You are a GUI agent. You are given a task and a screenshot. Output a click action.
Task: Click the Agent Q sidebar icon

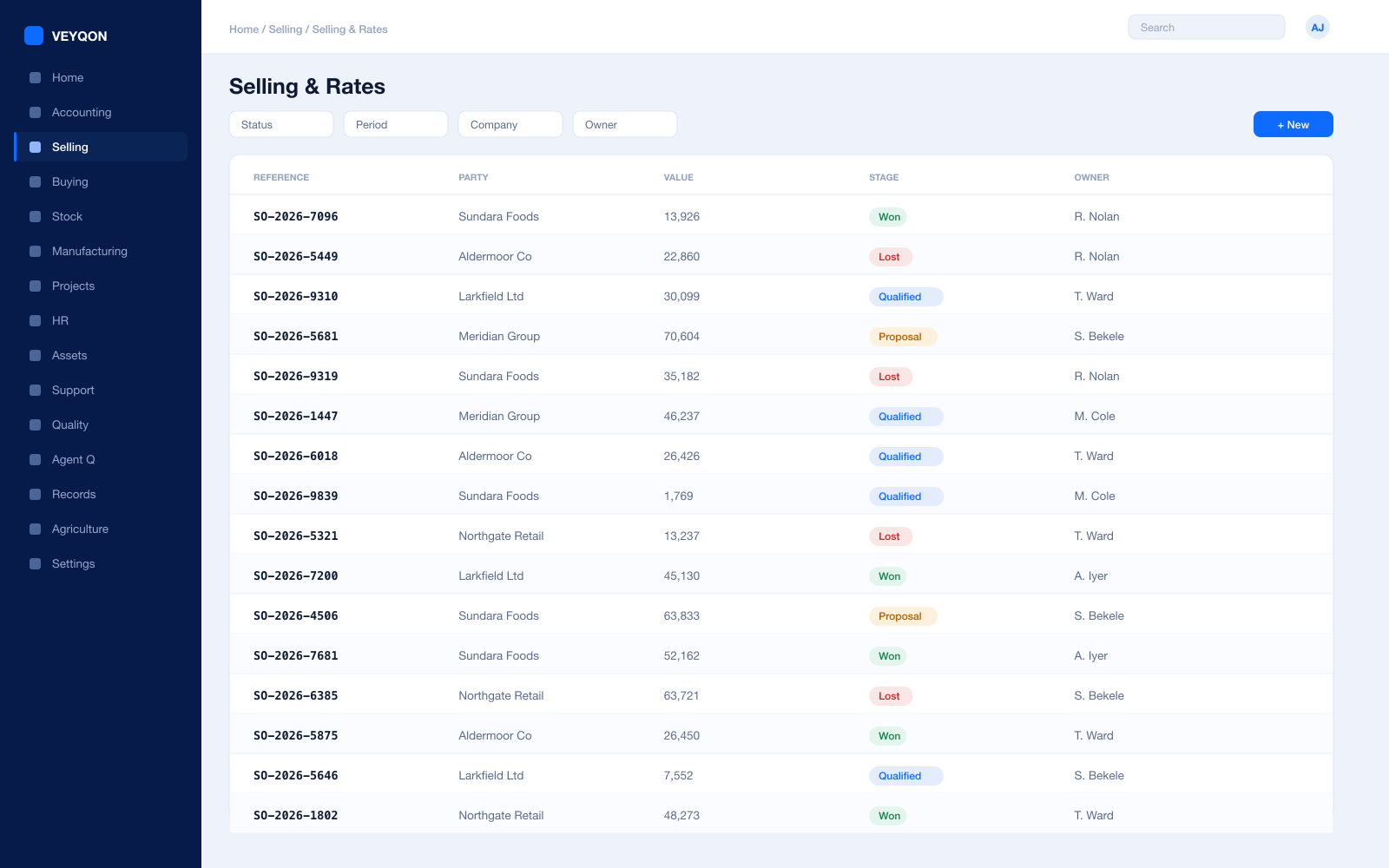tap(35, 459)
